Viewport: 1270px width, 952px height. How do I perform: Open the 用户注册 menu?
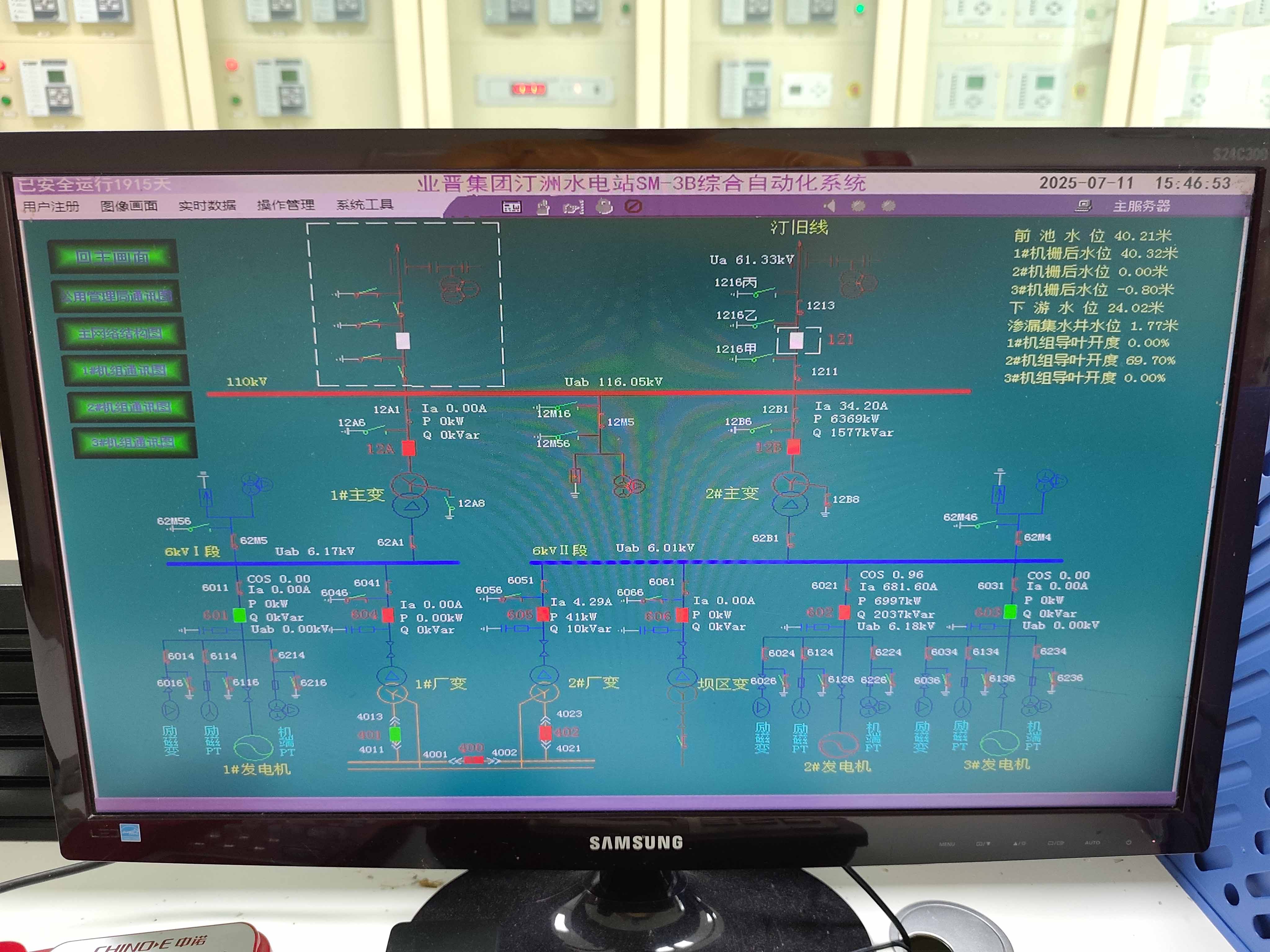(x=51, y=206)
